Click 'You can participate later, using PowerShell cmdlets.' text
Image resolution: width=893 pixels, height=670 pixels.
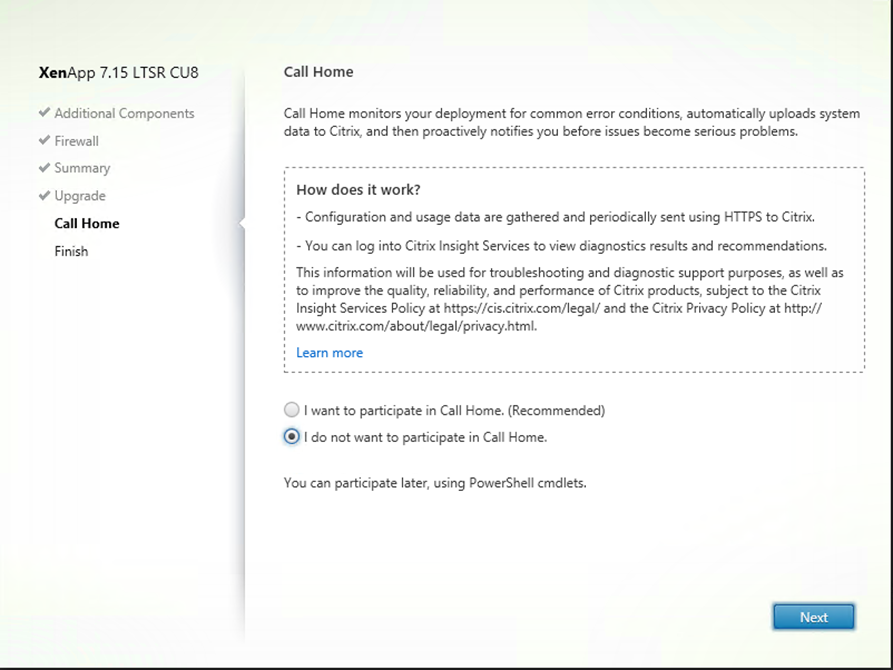435,483
